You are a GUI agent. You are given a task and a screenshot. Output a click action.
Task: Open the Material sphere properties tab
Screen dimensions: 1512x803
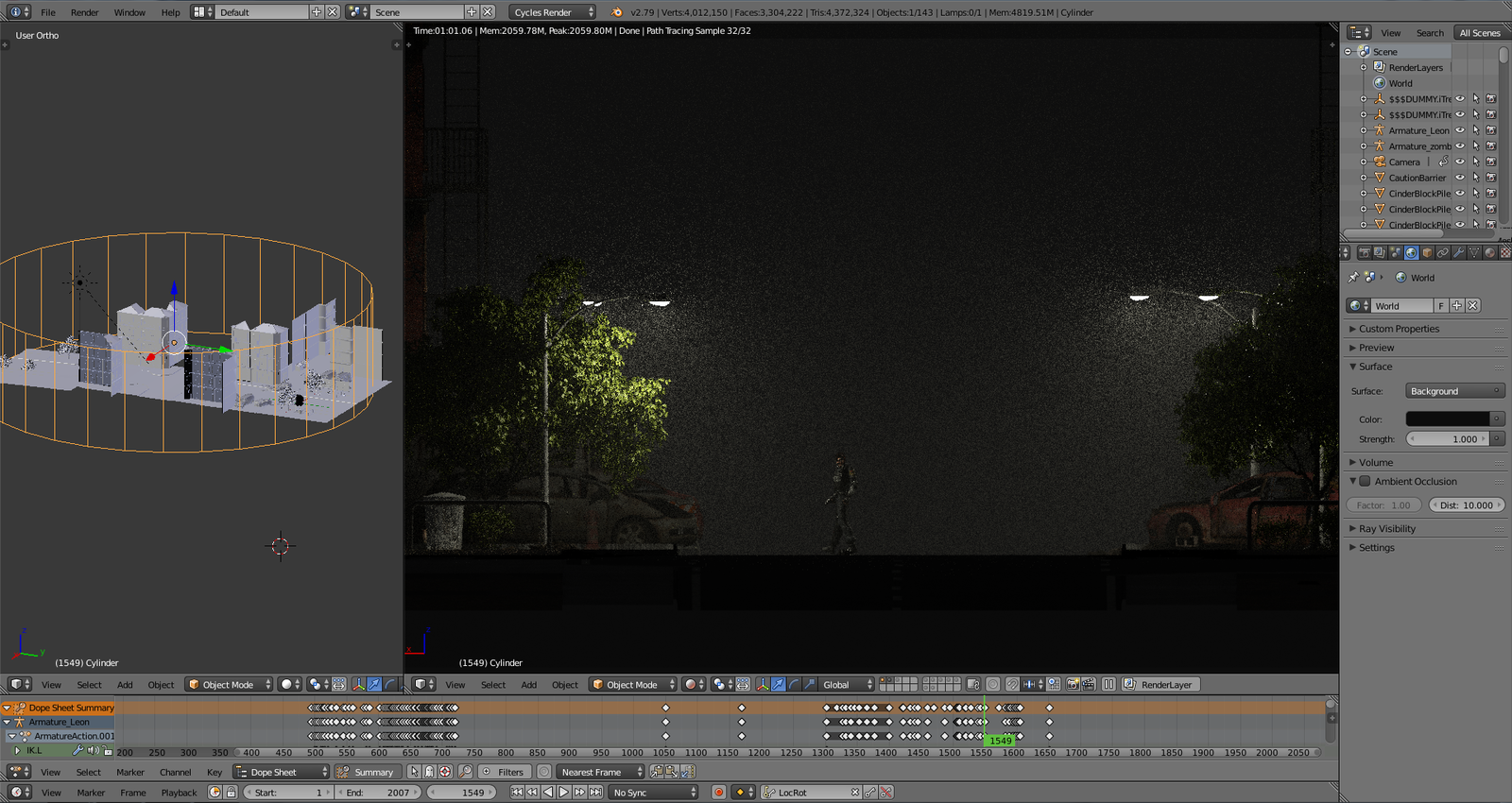pos(1490,252)
